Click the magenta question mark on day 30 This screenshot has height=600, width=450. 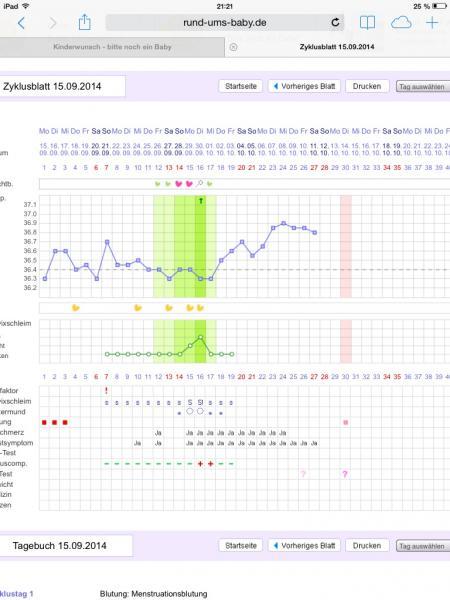point(345,474)
